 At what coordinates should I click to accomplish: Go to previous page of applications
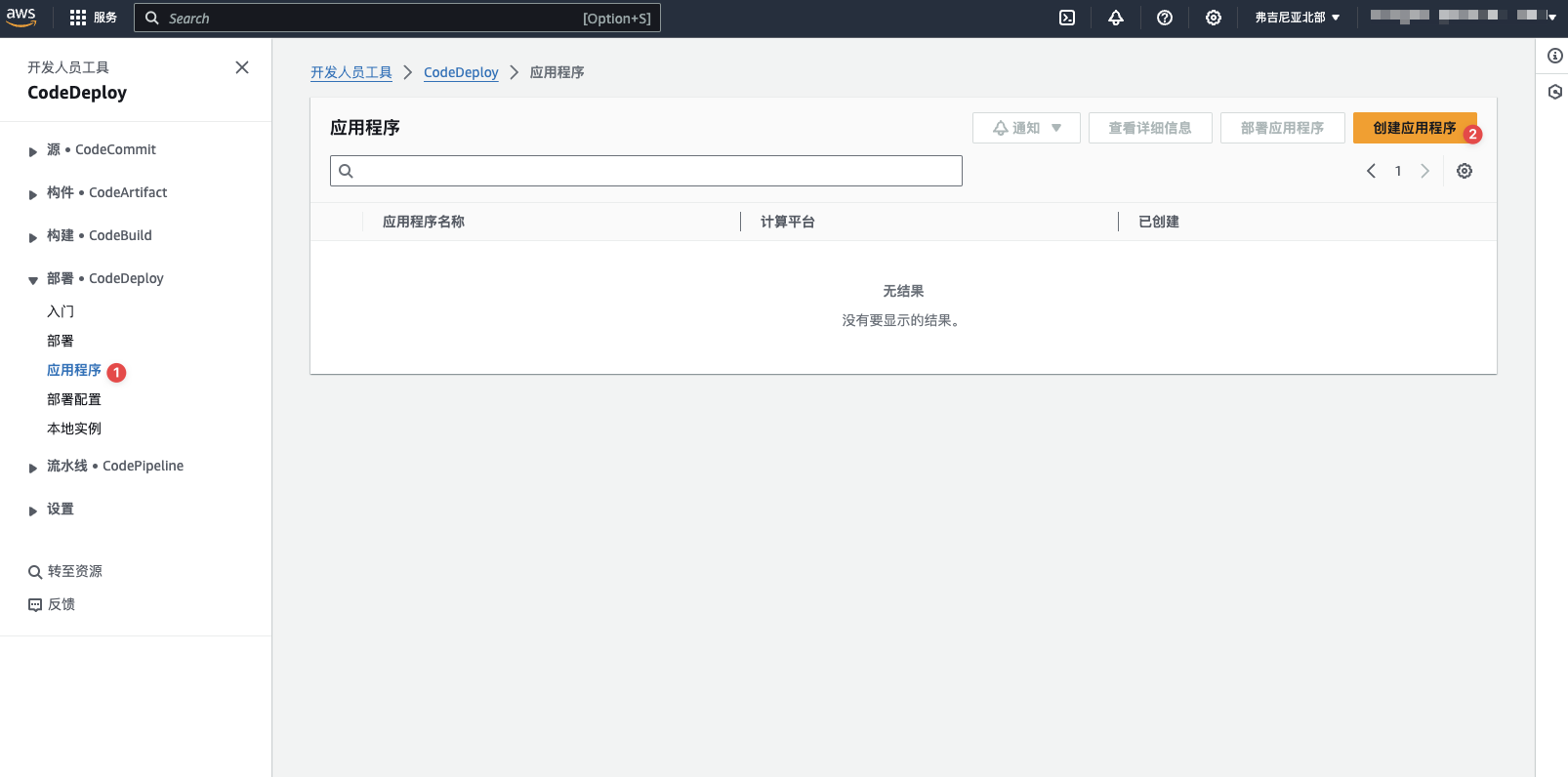click(1371, 171)
